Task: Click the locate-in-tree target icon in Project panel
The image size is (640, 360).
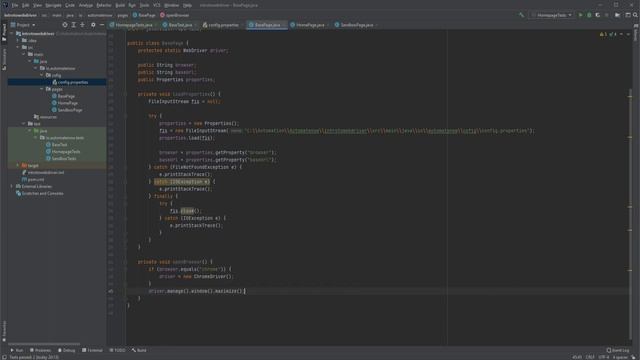Action: pos(64,25)
